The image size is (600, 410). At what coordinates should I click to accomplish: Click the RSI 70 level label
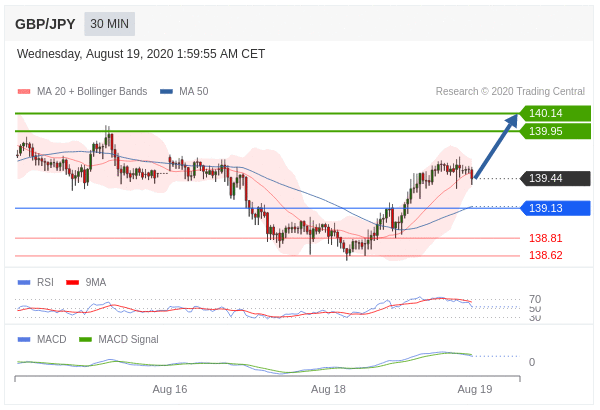tap(535, 299)
